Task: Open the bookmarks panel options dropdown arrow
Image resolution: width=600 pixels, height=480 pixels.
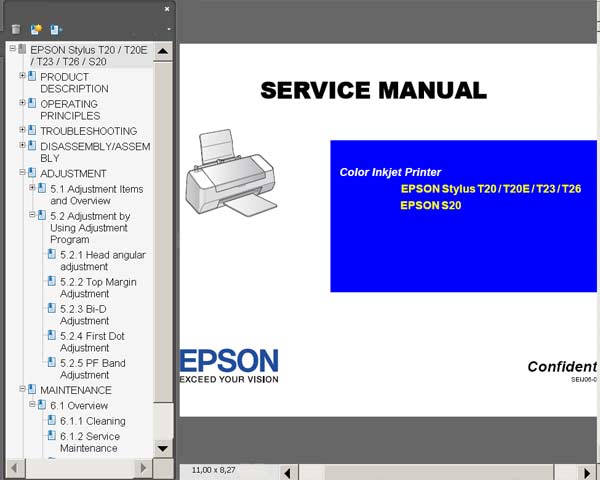Action: point(169,29)
